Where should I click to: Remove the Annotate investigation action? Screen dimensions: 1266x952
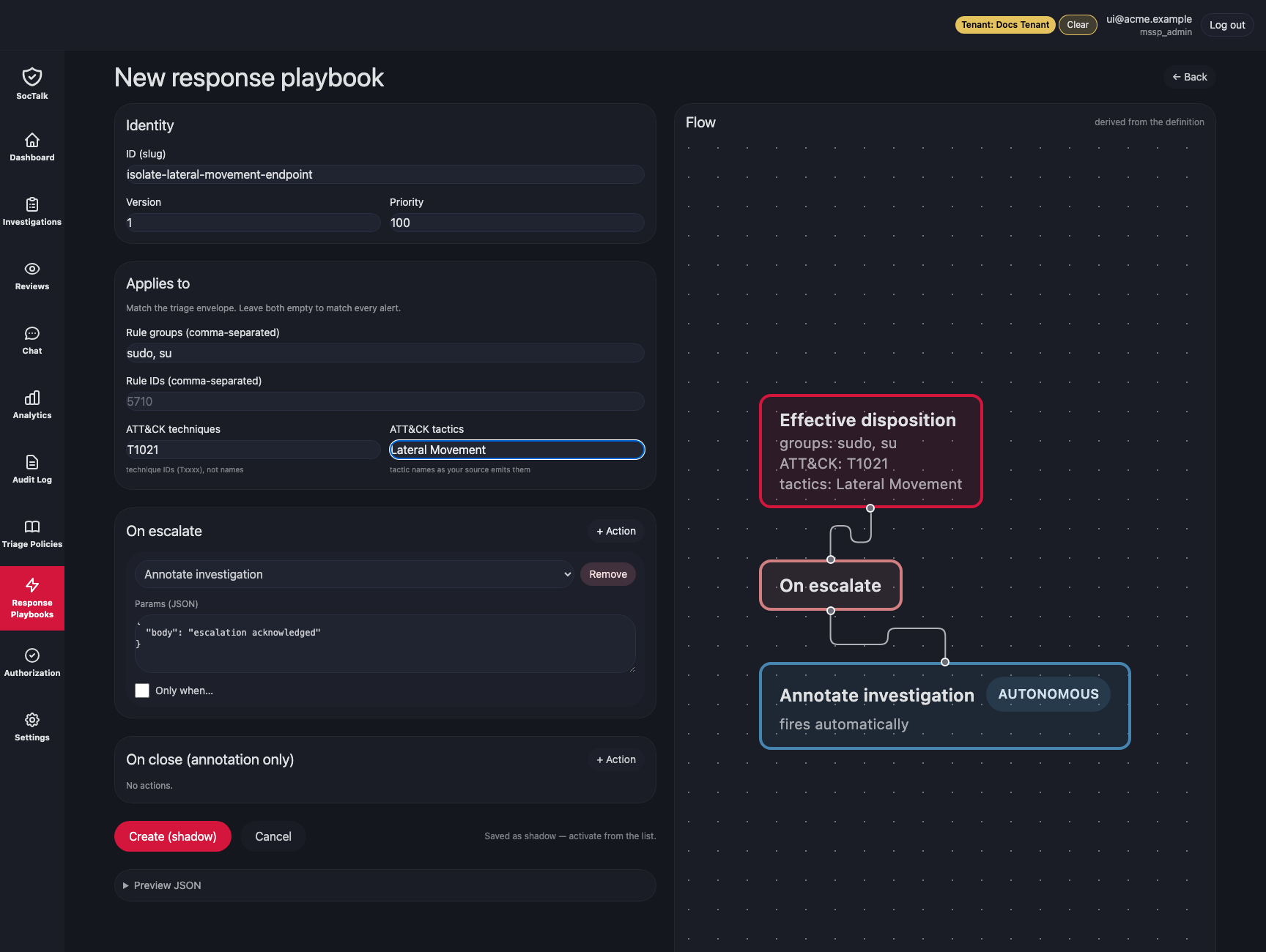(x=608, y=574)
